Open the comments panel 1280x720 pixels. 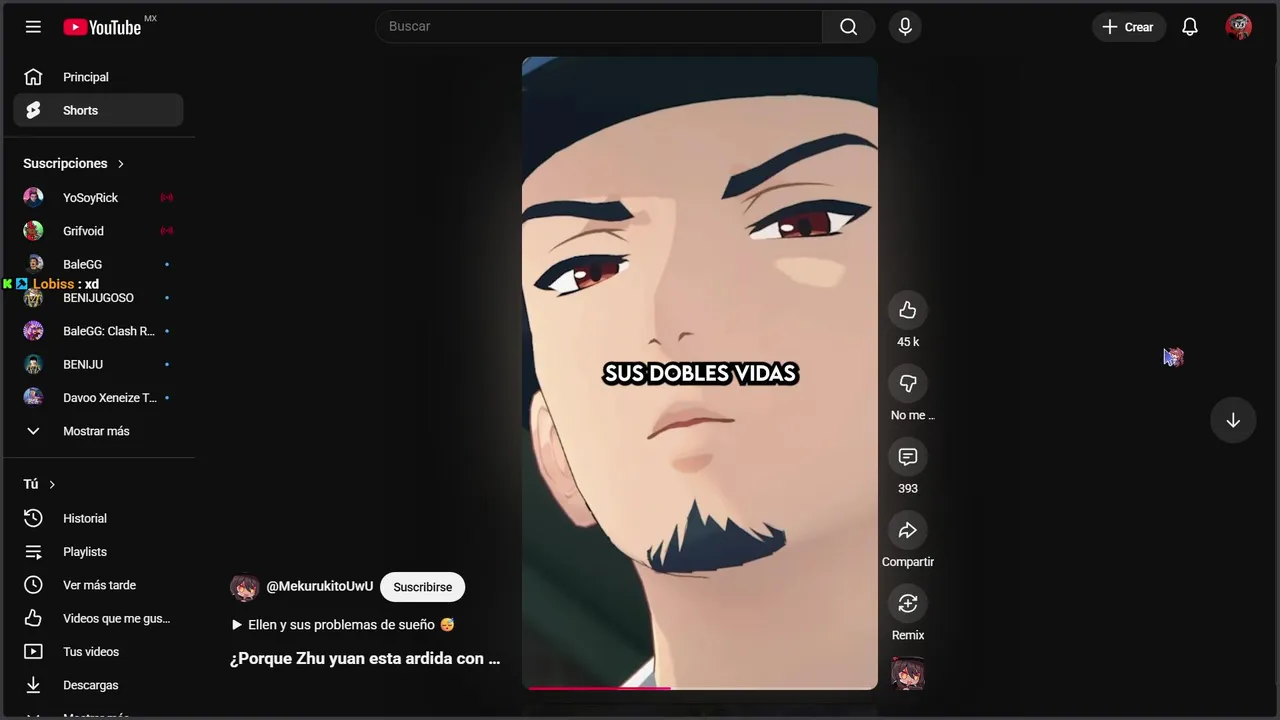coord(908,457)
